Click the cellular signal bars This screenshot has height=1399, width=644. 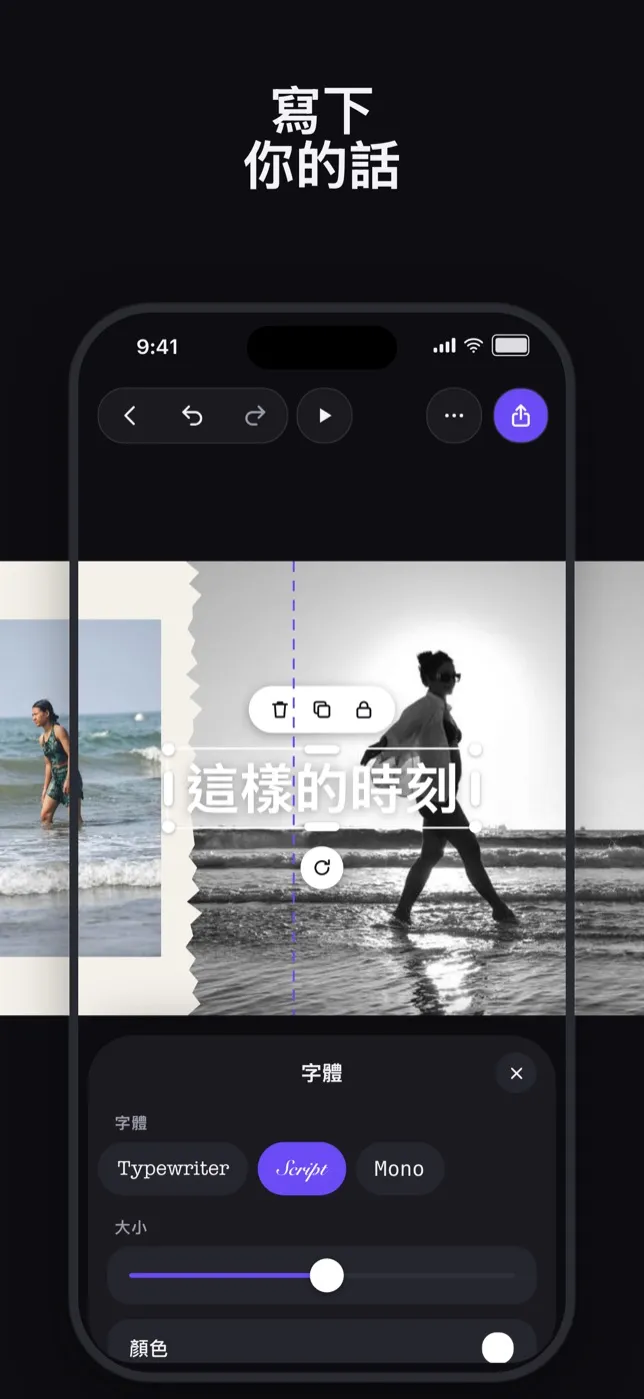444,346
